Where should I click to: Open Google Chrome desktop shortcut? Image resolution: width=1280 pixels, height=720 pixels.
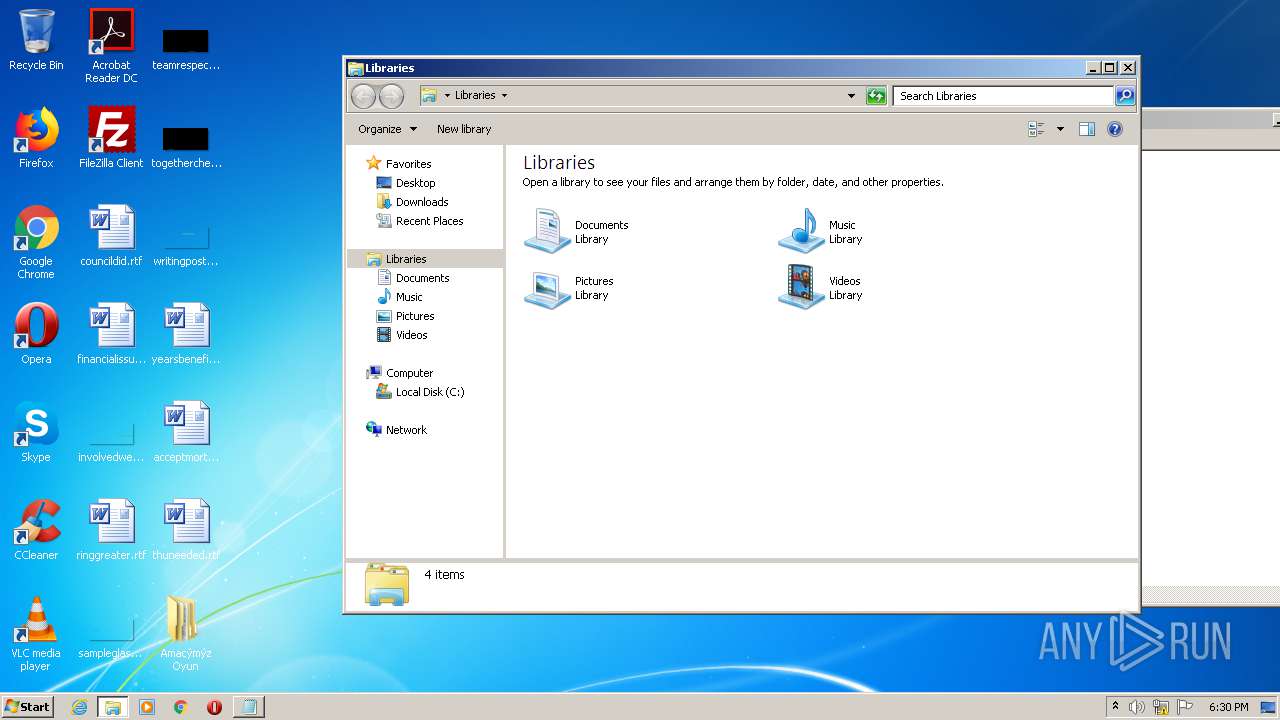pos(36,242)
